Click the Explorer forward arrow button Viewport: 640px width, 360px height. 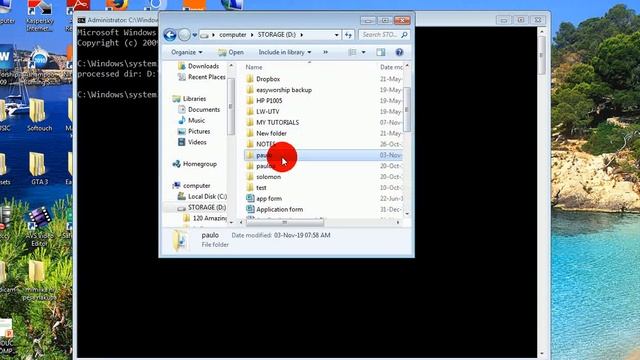tap(184, 35)
